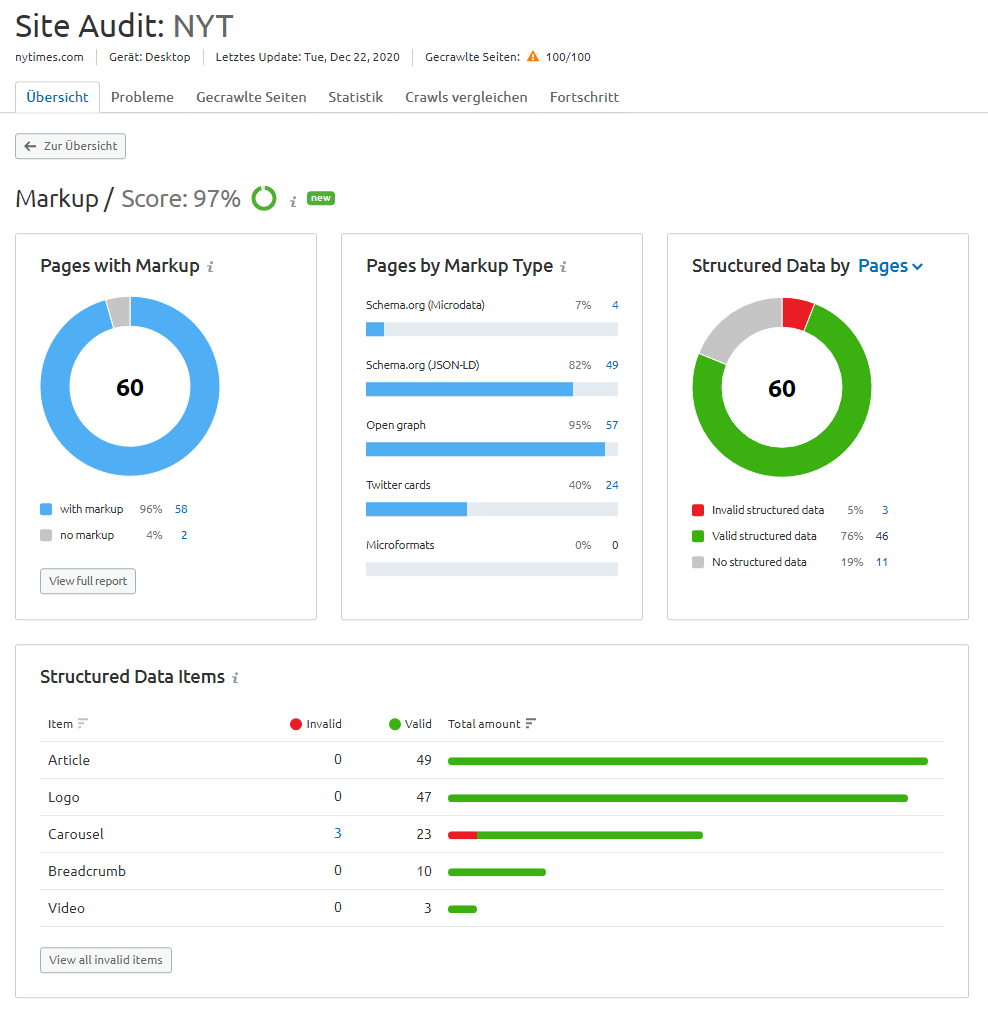The height and width of the screenshot is (1018, 988).
Task: Click red Invalid structured data legend swatch
Action: click(698, 510)
